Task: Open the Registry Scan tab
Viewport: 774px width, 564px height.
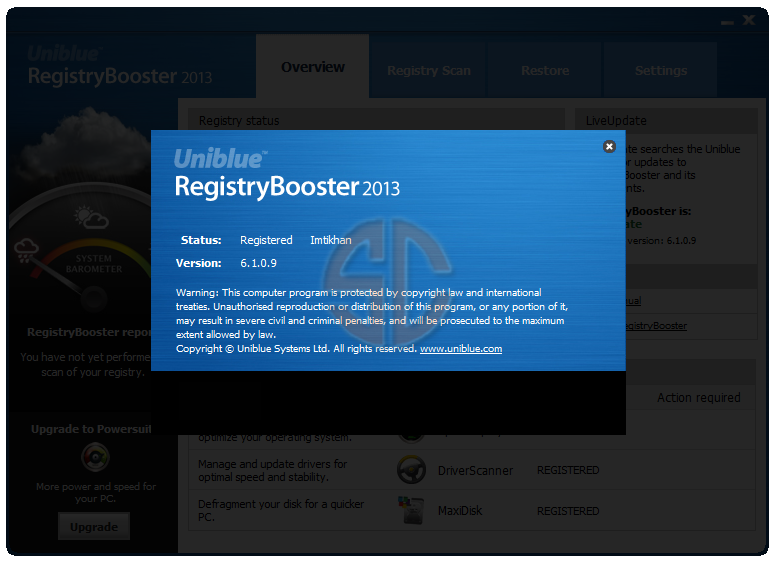Action: point(428,71)
